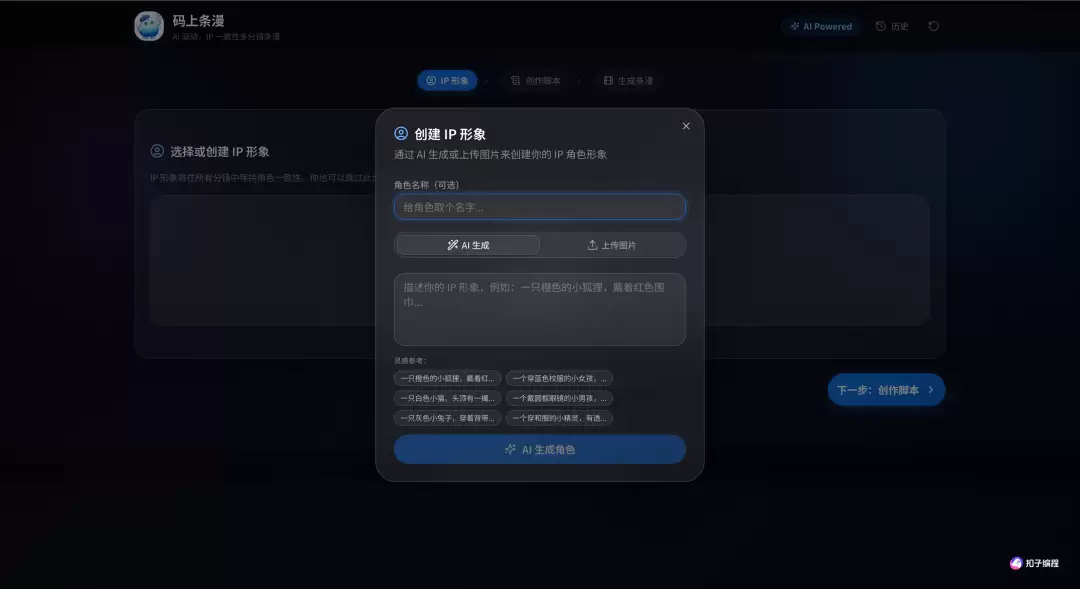Click the 码上条漫 title text

198,21
